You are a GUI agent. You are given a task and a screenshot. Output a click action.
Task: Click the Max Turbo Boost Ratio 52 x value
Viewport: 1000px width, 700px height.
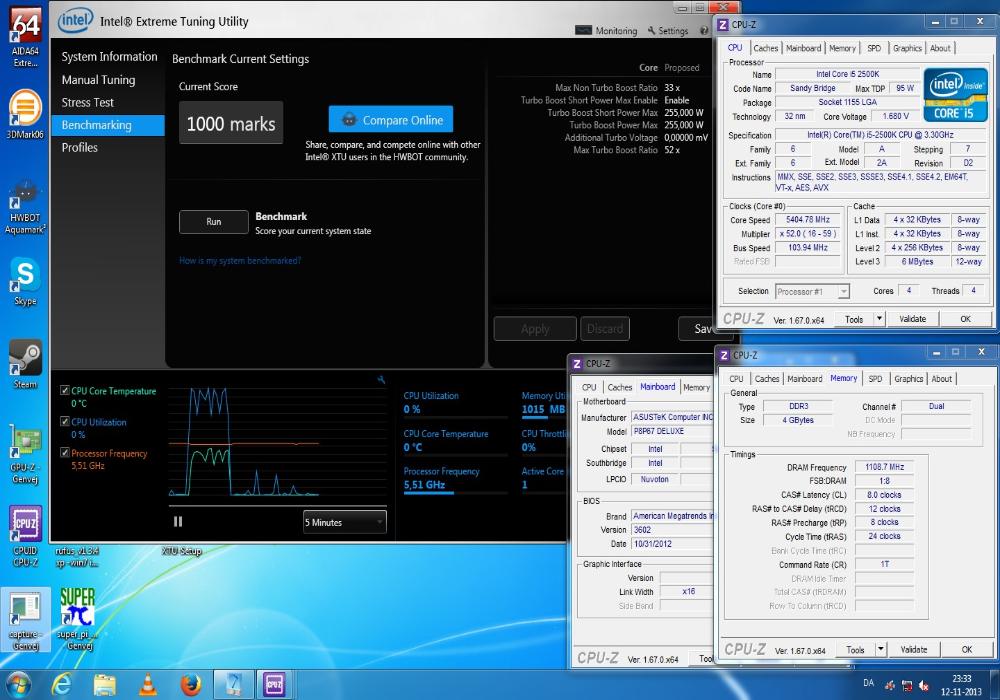672,150
